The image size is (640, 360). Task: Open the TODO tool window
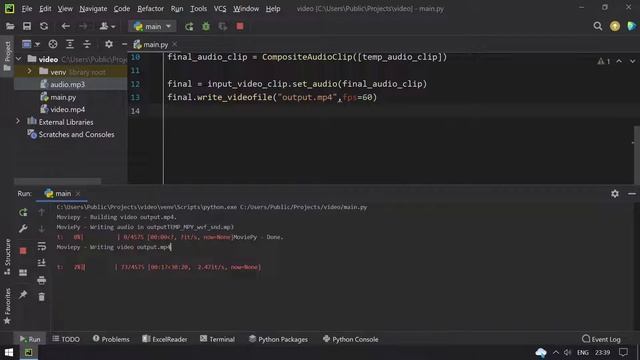coord(66,339)
